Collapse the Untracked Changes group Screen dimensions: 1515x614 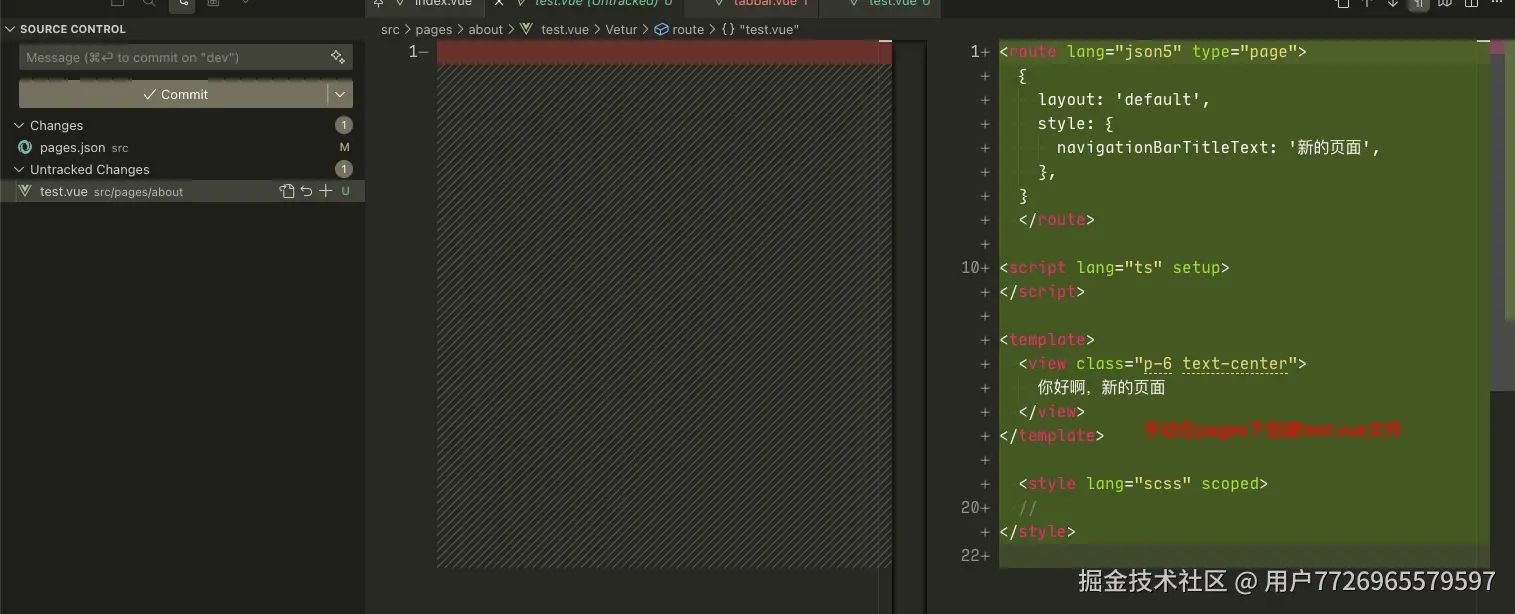pyautogui.click(x=19, y=169)
